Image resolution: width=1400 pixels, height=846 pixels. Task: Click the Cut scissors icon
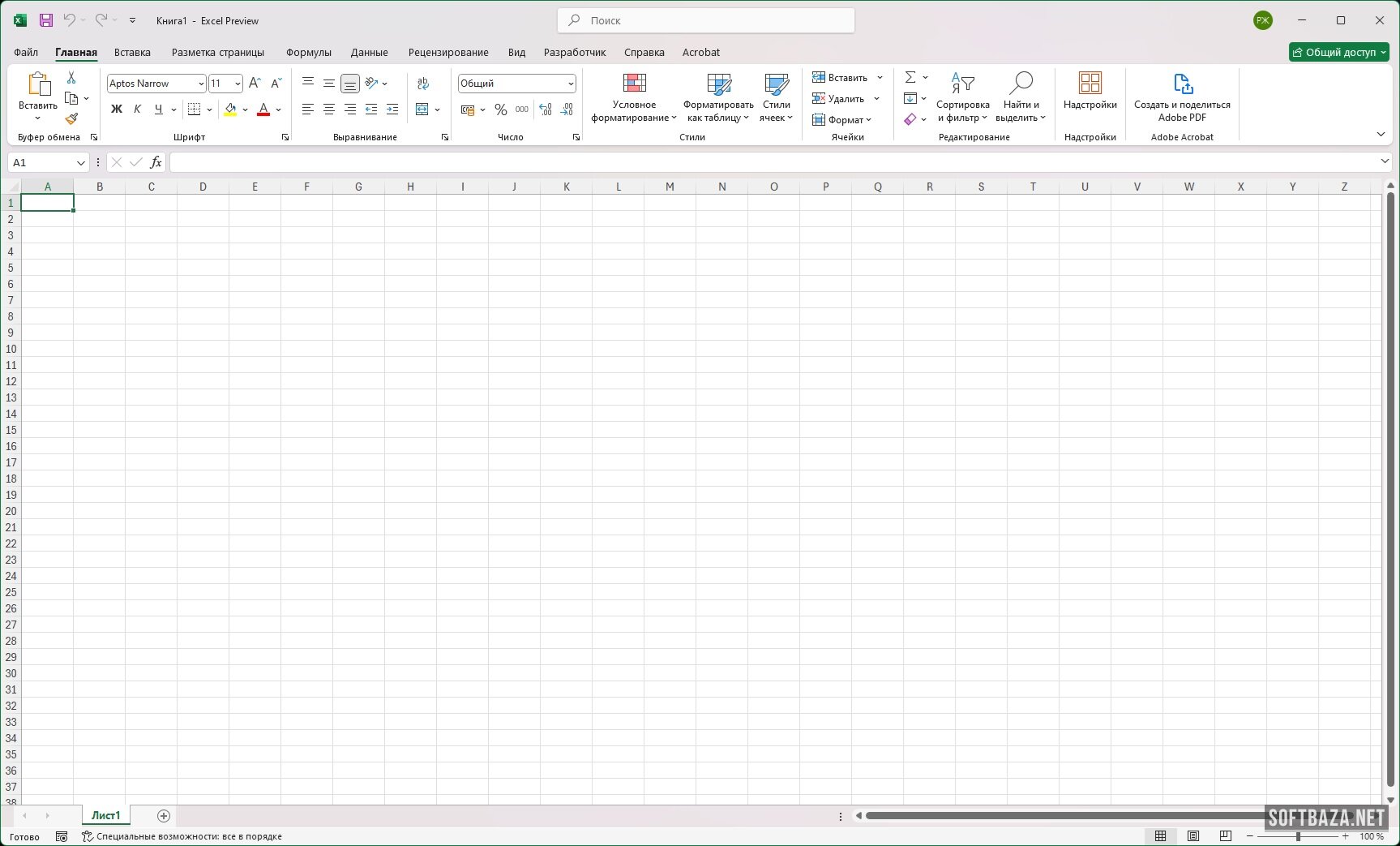click(x=71, y=78)
